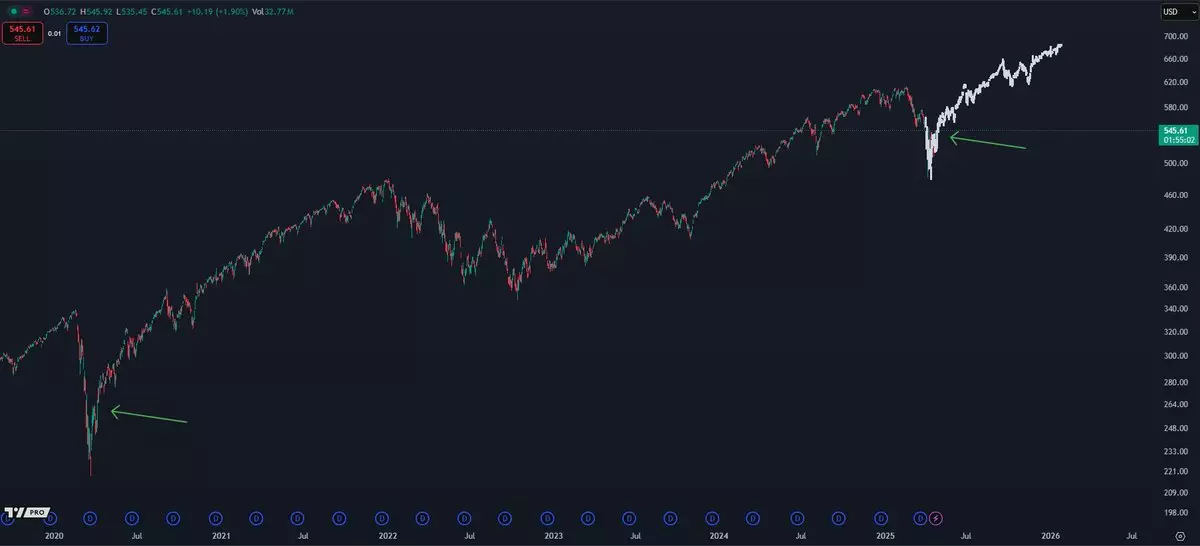Click the current price label 545.61

tap(1176, 130)
